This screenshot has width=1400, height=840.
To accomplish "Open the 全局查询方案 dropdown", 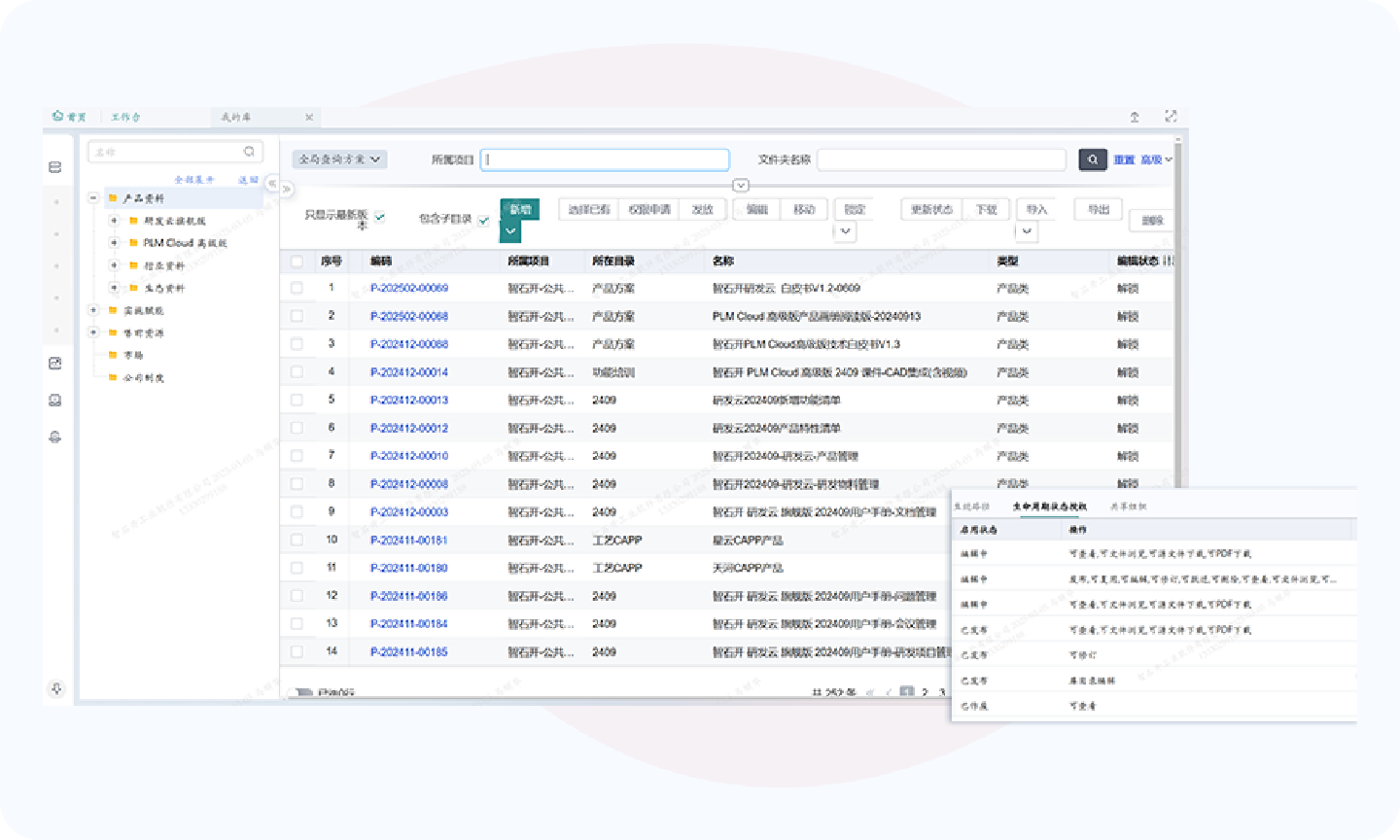I will tap(339, 159).
